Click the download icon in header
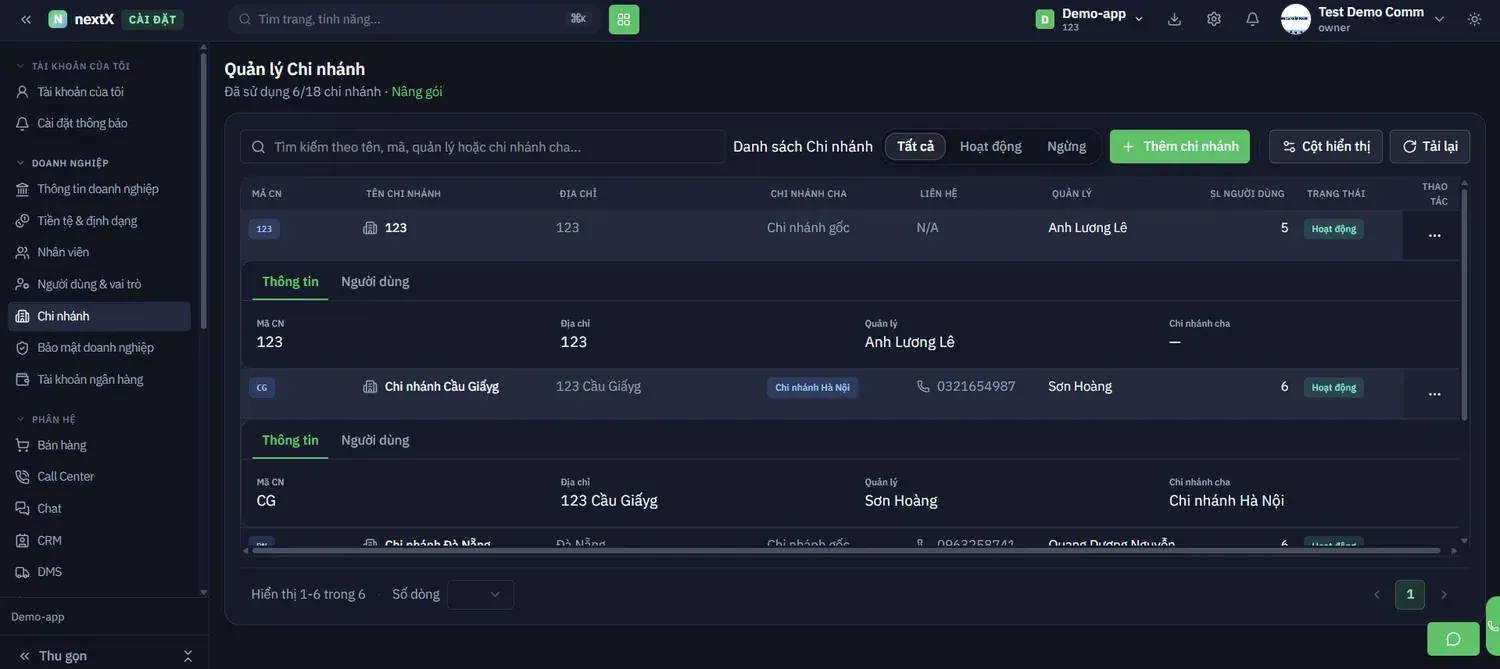Image resolution: width=1500 pixels, height=669 pixels. click(1174, 19)
